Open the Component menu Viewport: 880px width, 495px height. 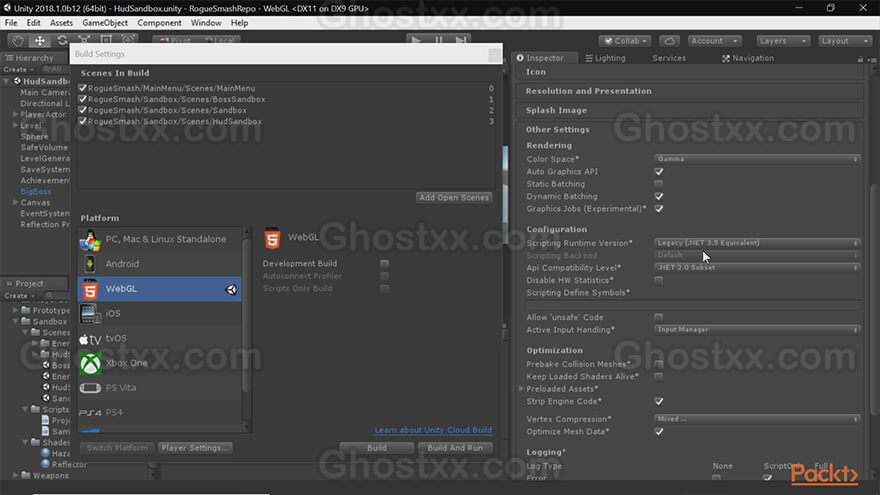pyautogui.click(x=159, y=23)
